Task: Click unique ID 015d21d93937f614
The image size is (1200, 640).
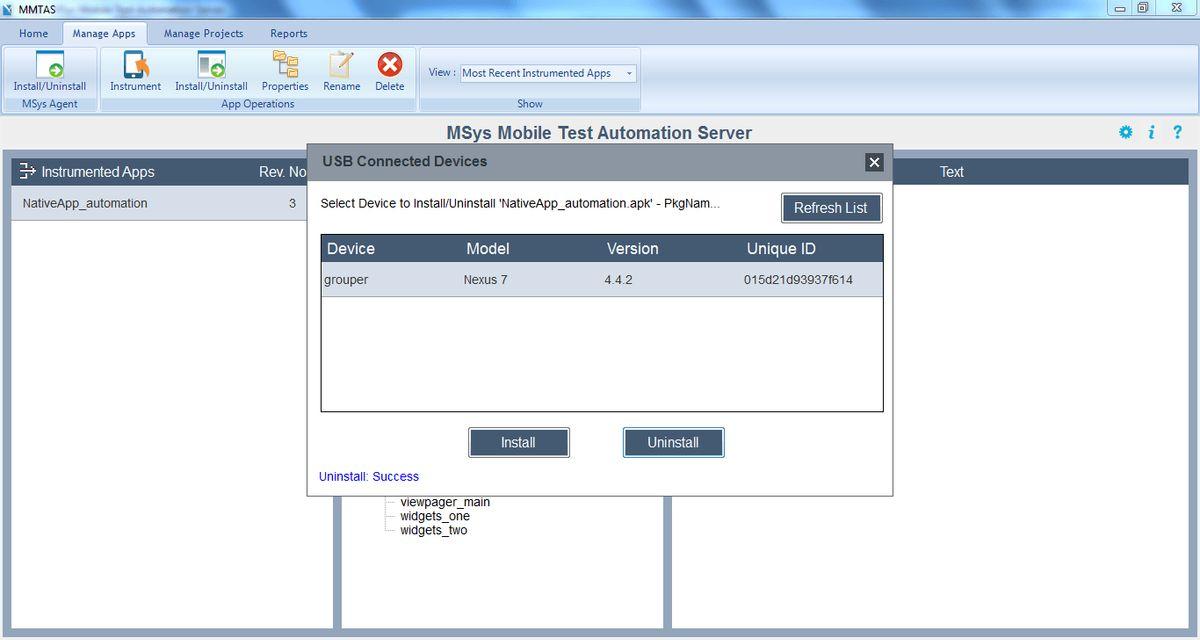Action: 798,280
